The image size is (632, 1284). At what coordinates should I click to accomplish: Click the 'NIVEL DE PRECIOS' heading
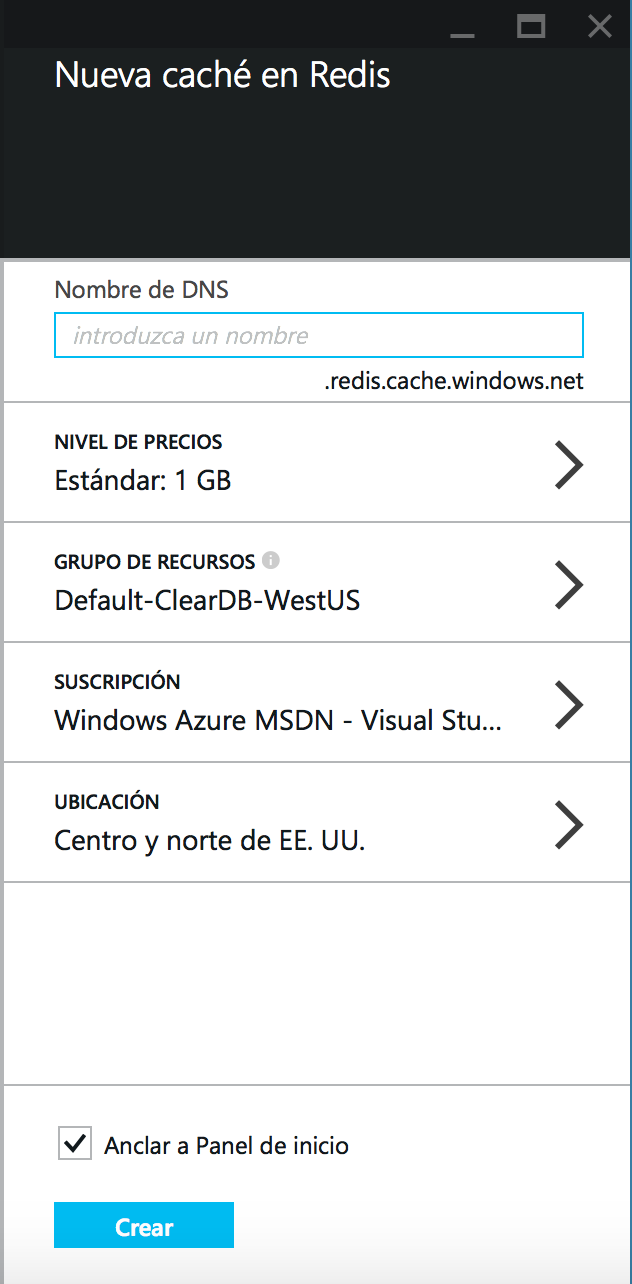(x=138, y=442)
